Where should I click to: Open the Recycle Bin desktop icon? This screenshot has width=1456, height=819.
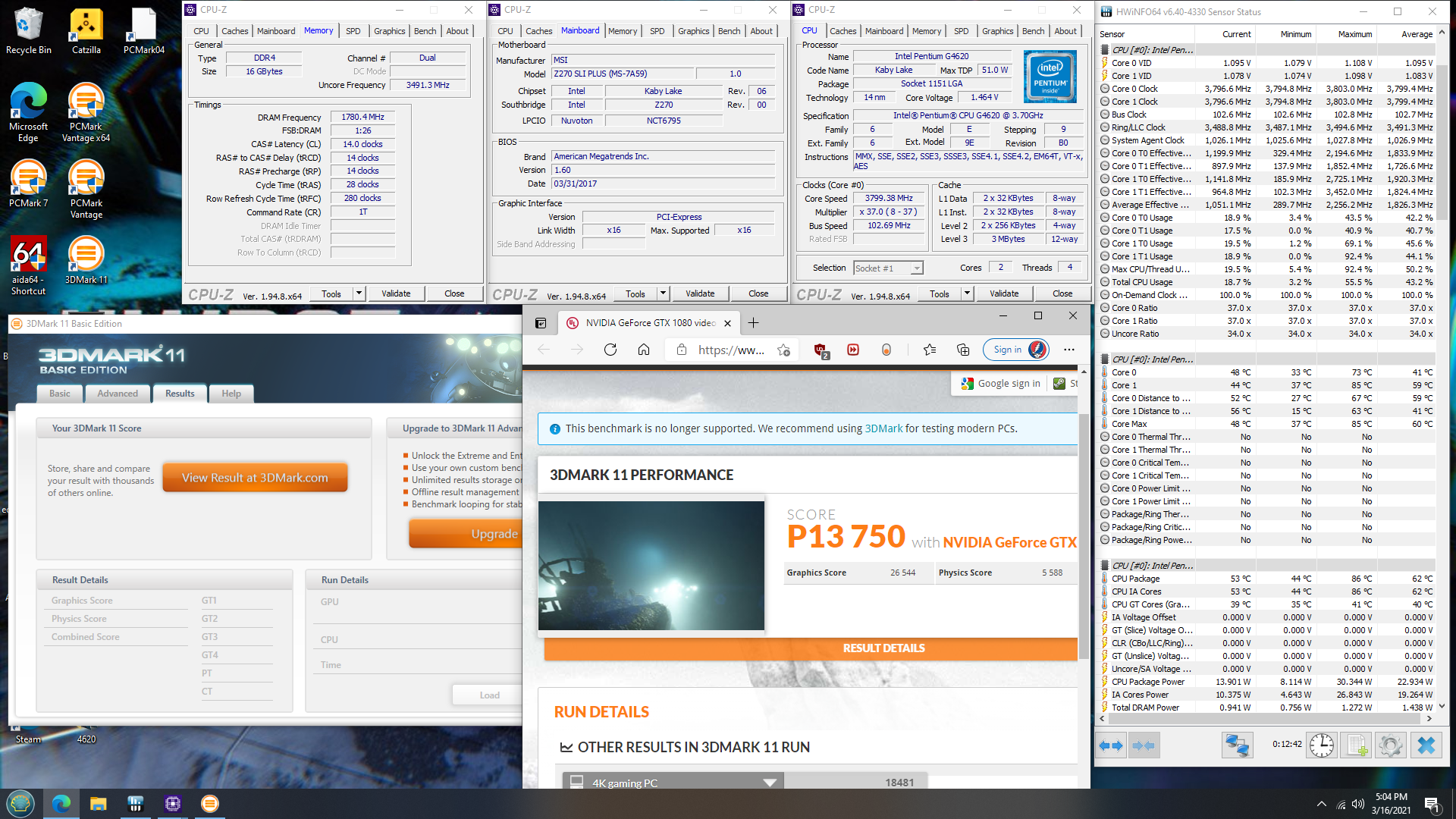click(x=28, y=30)
